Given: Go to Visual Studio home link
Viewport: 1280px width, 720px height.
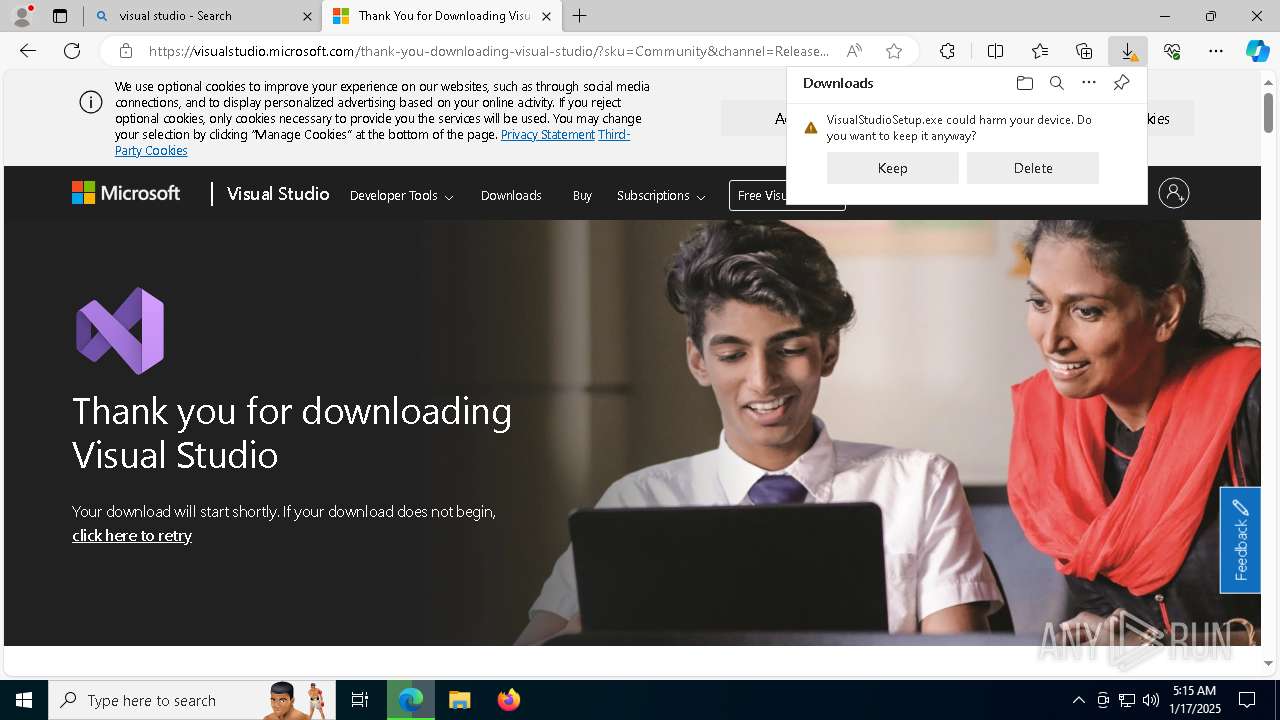Looking at the screenshot, I should coord(278,194).
